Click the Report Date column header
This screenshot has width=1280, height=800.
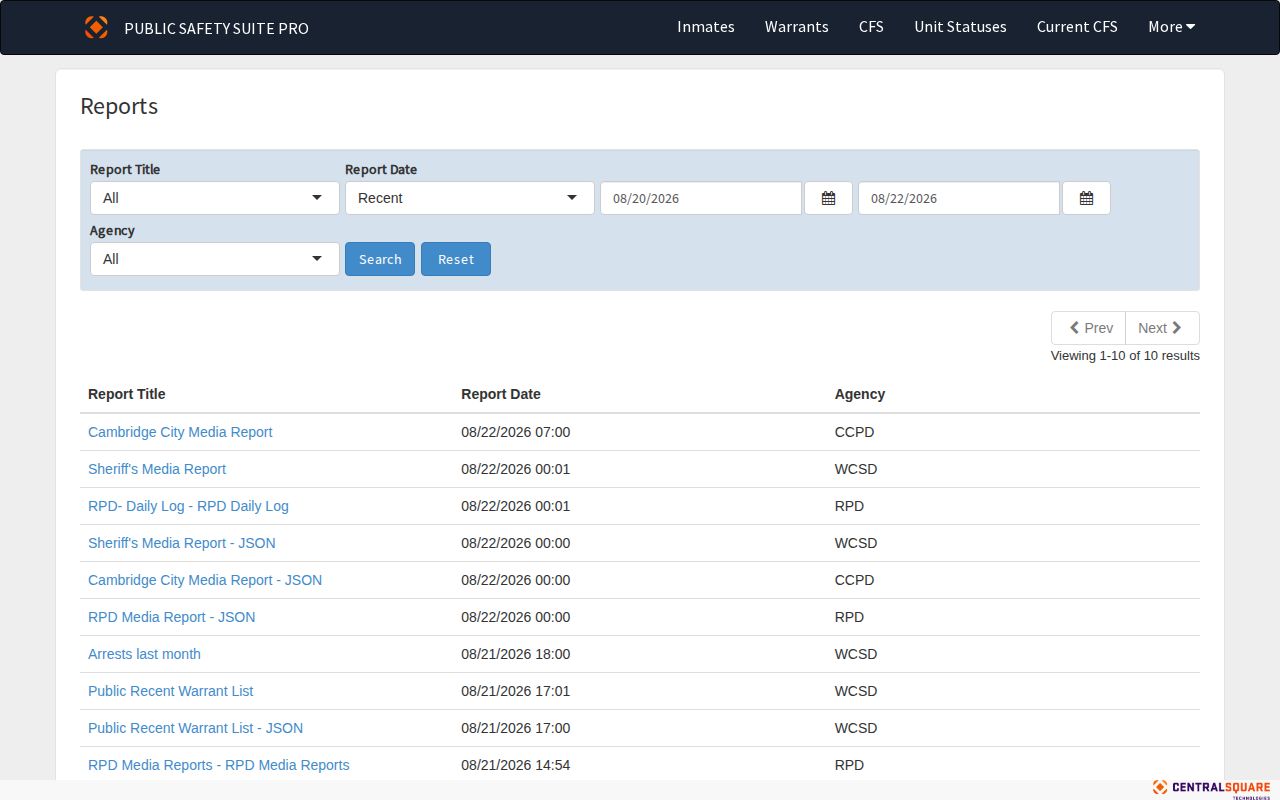[501, 394]
